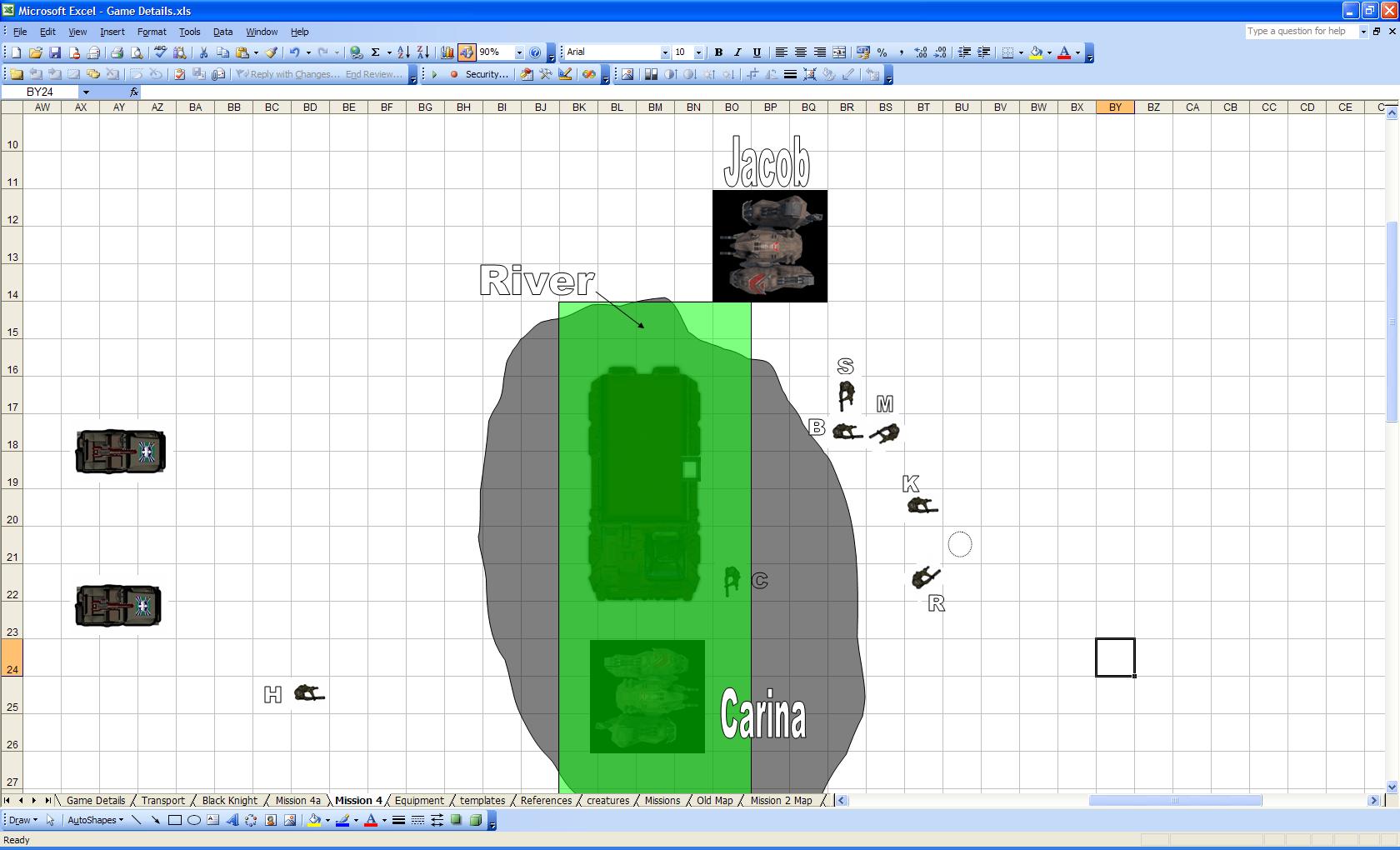Increase Indent of cells
The width and height of the screenshot is (1400, 850).
tap(984, 52)
